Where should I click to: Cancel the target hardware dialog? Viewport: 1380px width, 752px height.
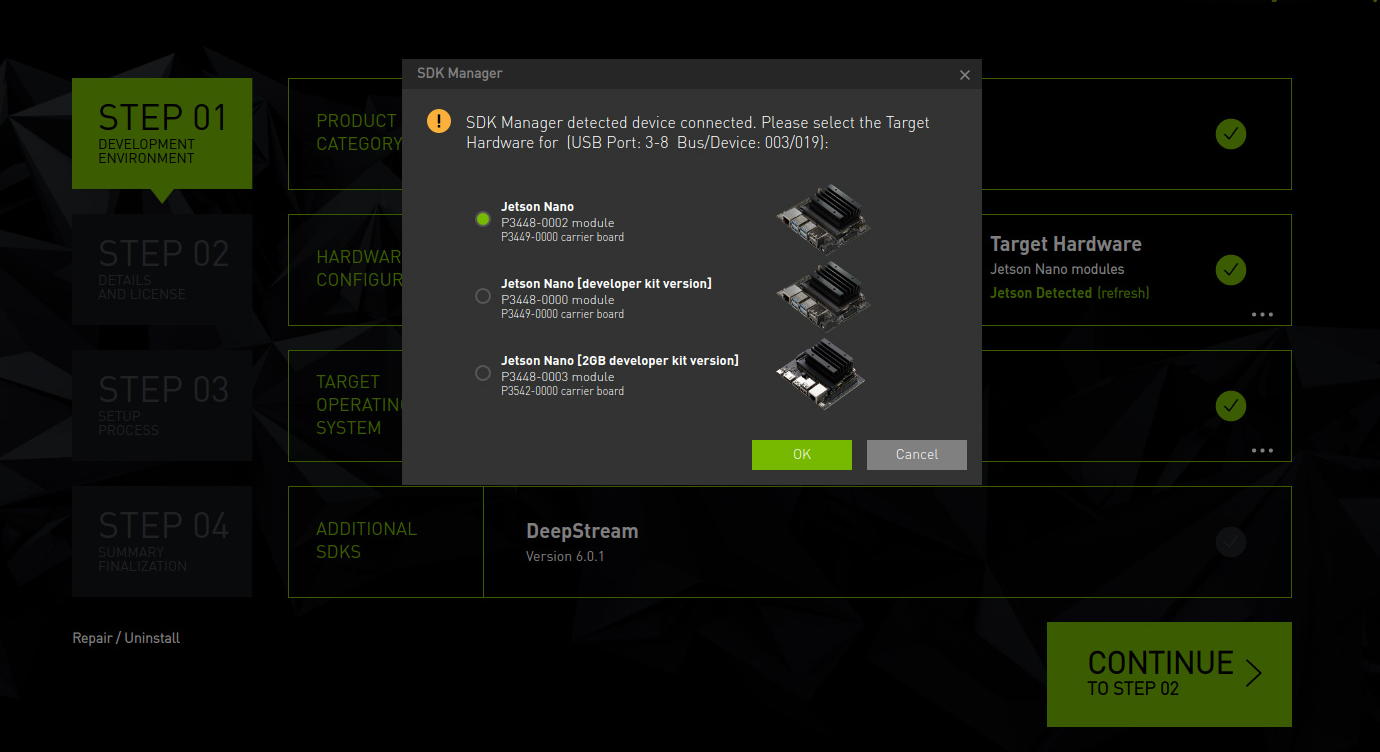point(917,454)
